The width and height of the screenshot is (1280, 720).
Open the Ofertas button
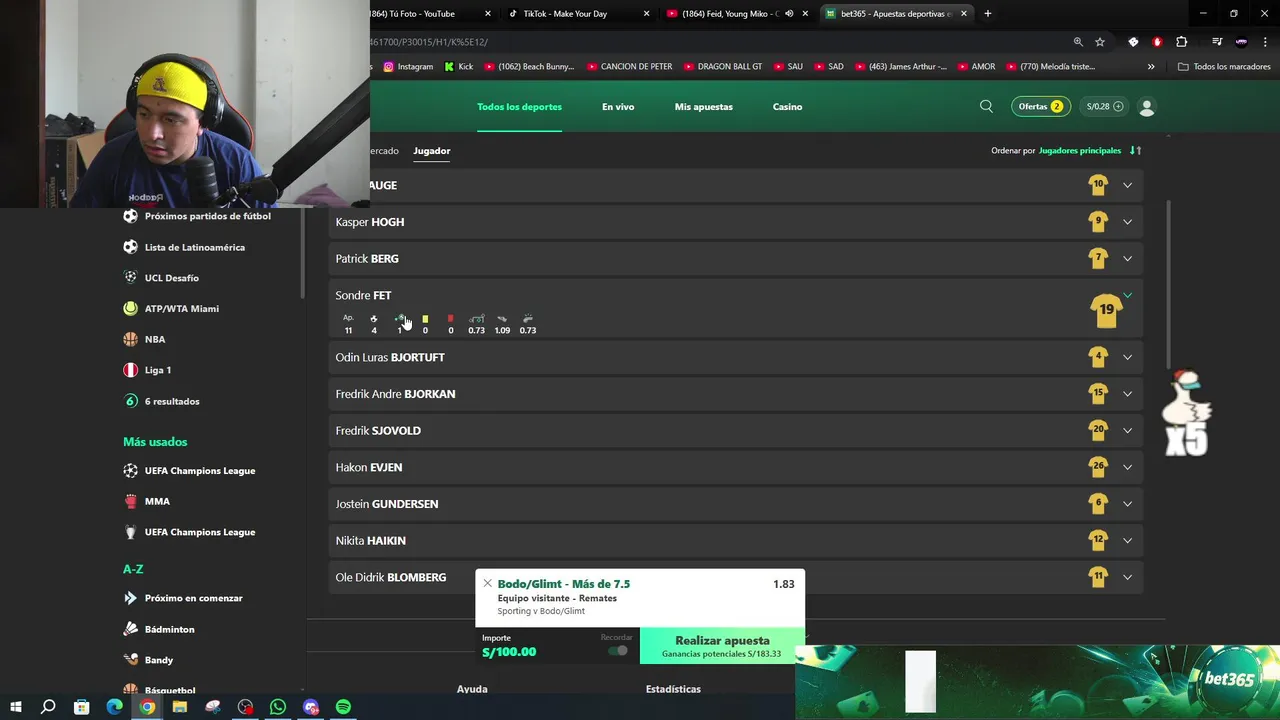pyautogui.click(x=1041, y=107)
